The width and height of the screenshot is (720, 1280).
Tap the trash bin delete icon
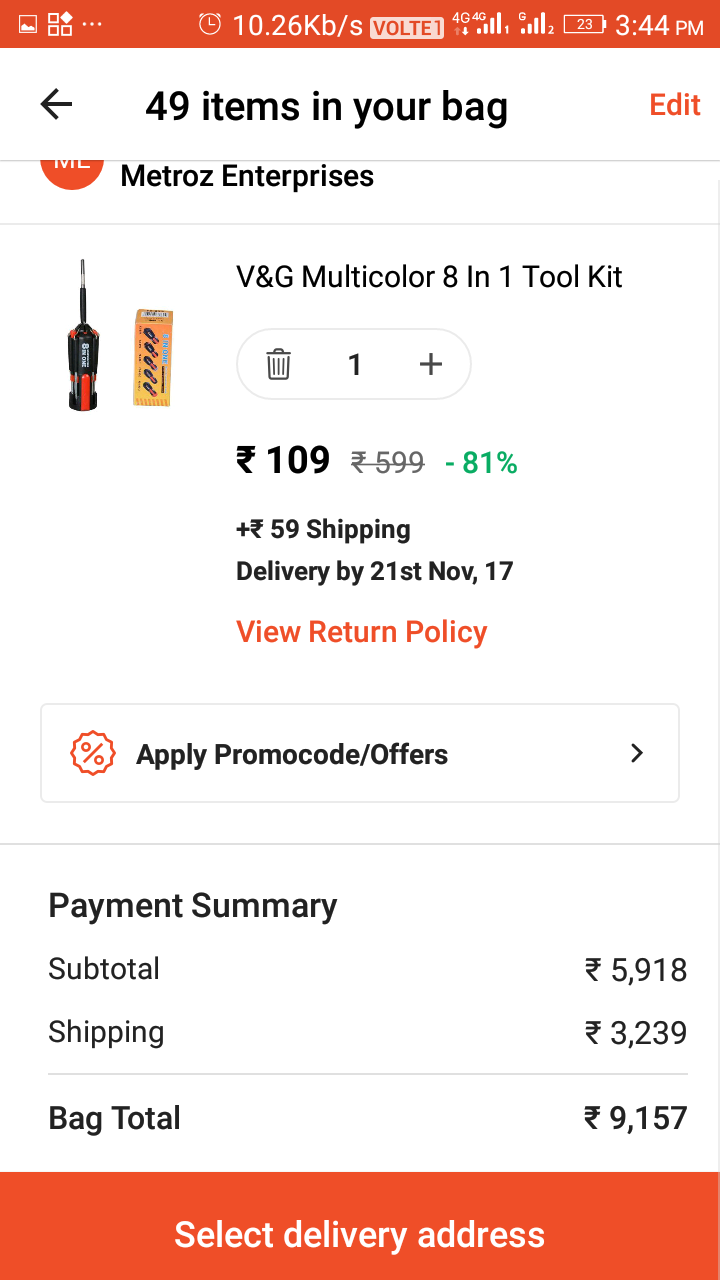pos(278,365)
